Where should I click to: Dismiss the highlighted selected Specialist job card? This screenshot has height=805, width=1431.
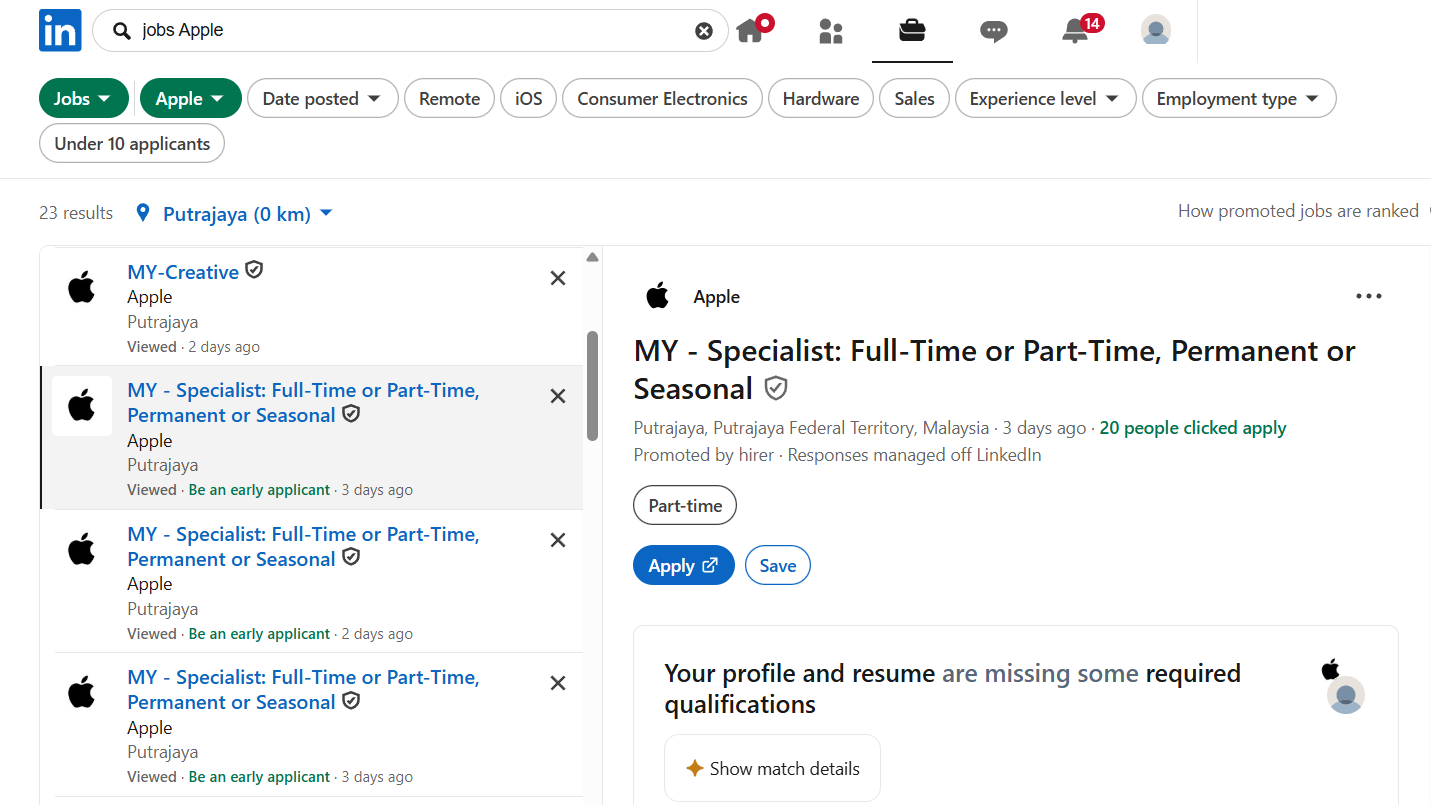[x=558, y=396]
